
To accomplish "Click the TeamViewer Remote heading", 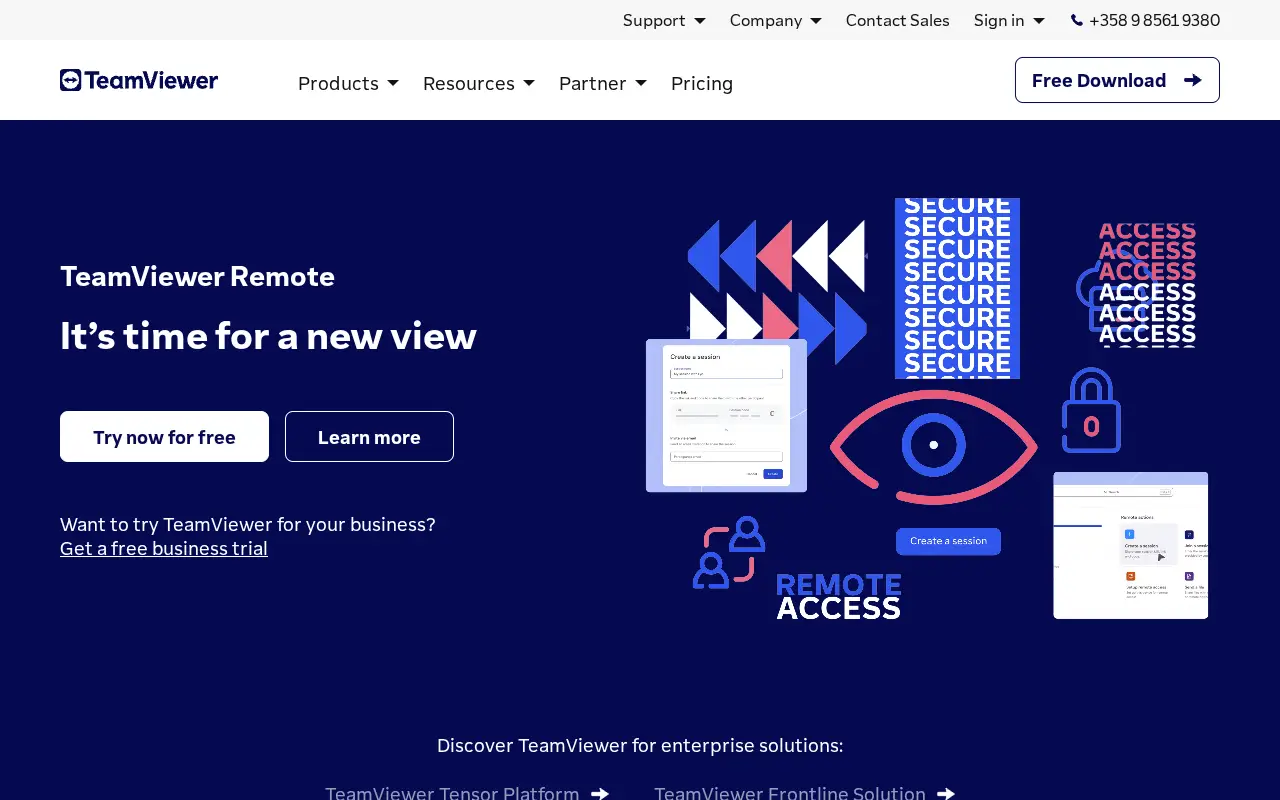I will pyautogui.click(x=197, y=276).
